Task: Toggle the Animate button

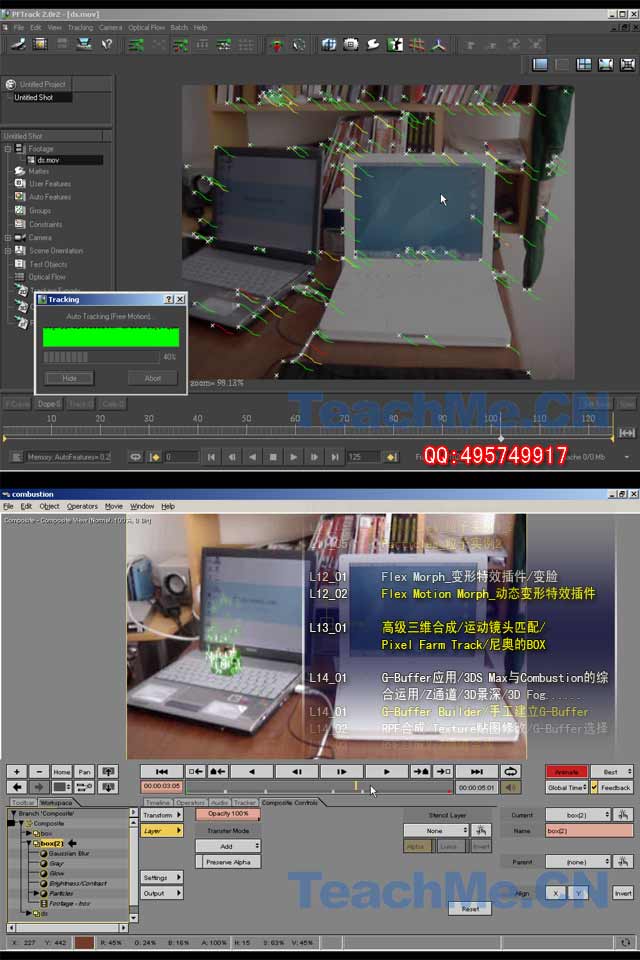Action: 567,771
